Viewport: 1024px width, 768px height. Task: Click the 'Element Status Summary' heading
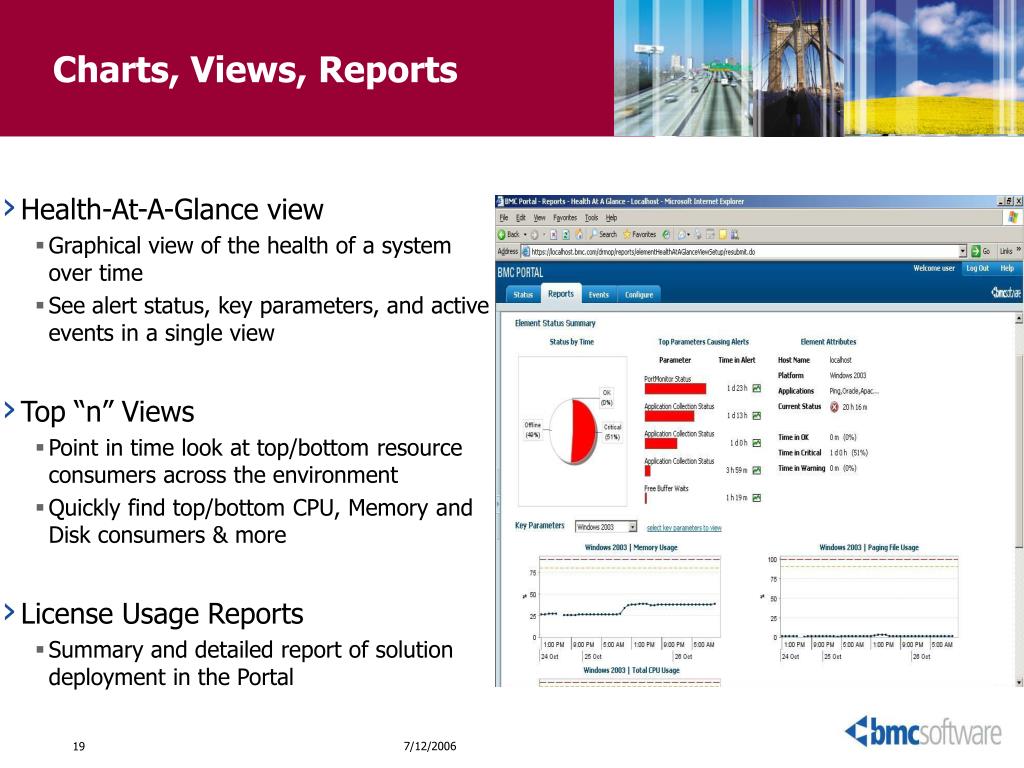coord(555,323)
